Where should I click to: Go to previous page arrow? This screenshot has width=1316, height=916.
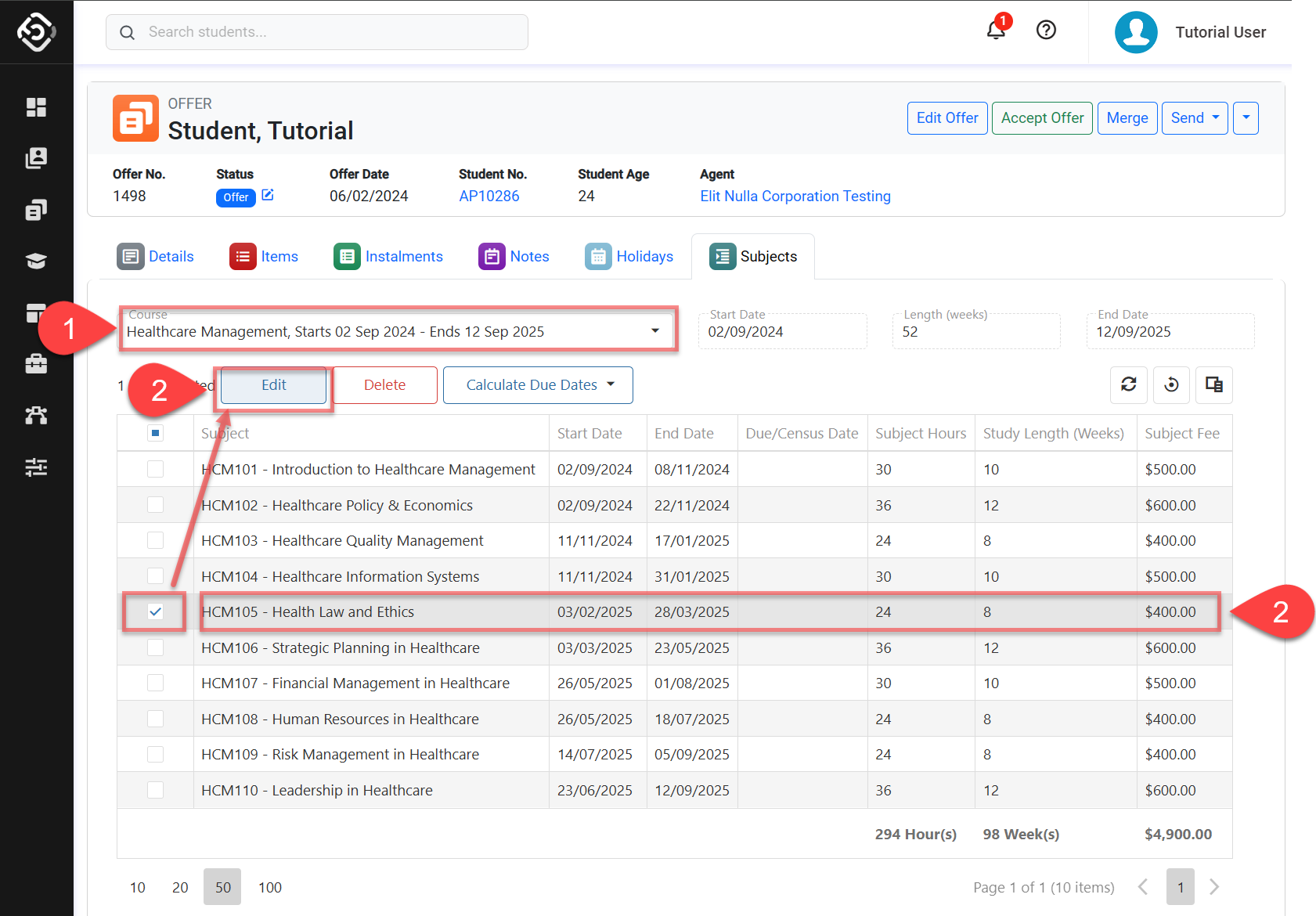(1143, 886)
